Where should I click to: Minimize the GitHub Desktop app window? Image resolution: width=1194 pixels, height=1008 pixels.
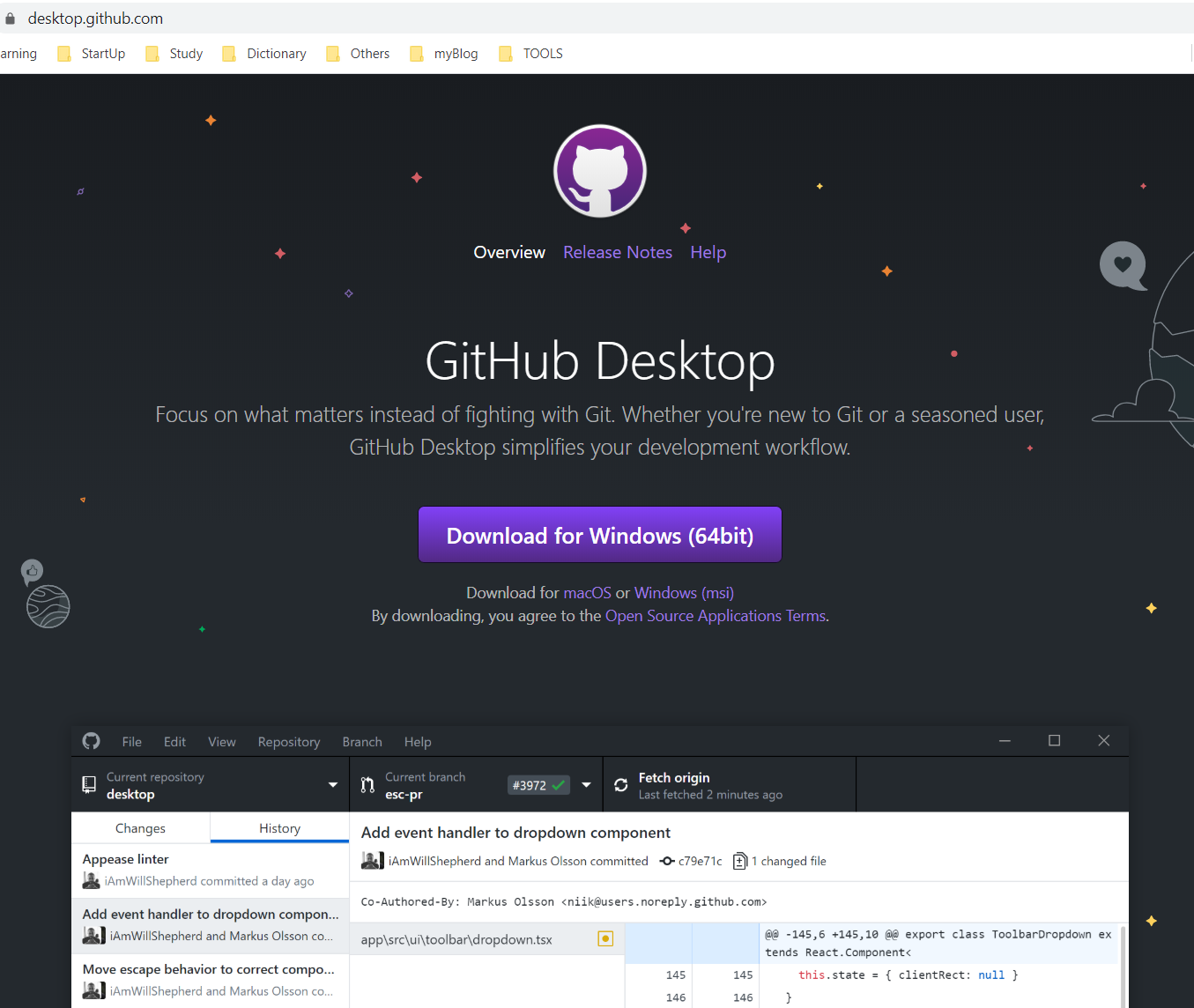(x=1005, y=741)
